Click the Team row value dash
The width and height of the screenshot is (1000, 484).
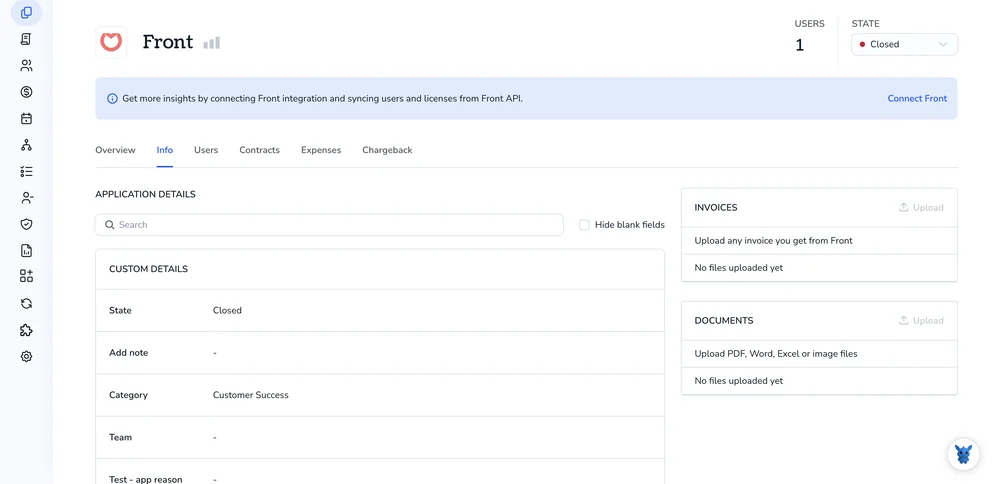coord(215,437)
